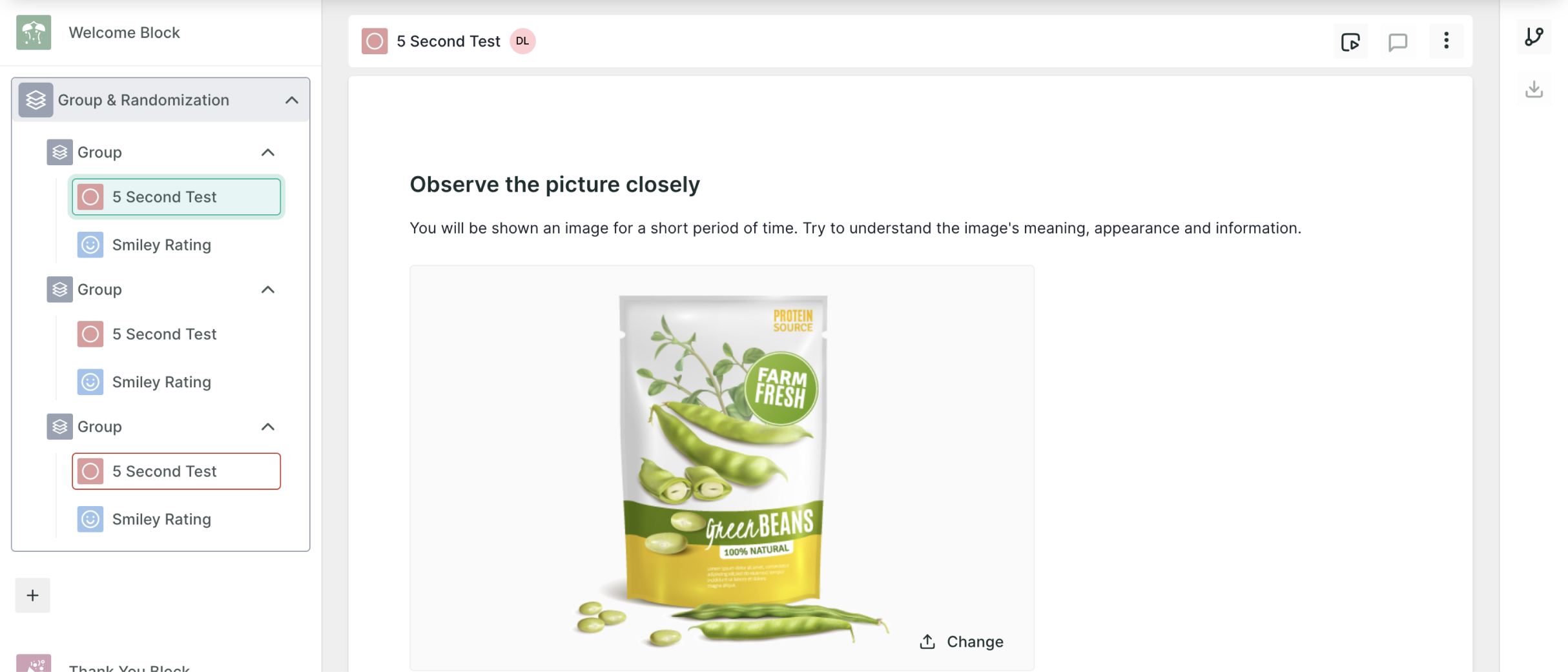This screenshot has height=672, width=1568.
Task: Collapse the third Group chevron
Action: (x=268, y=427)
